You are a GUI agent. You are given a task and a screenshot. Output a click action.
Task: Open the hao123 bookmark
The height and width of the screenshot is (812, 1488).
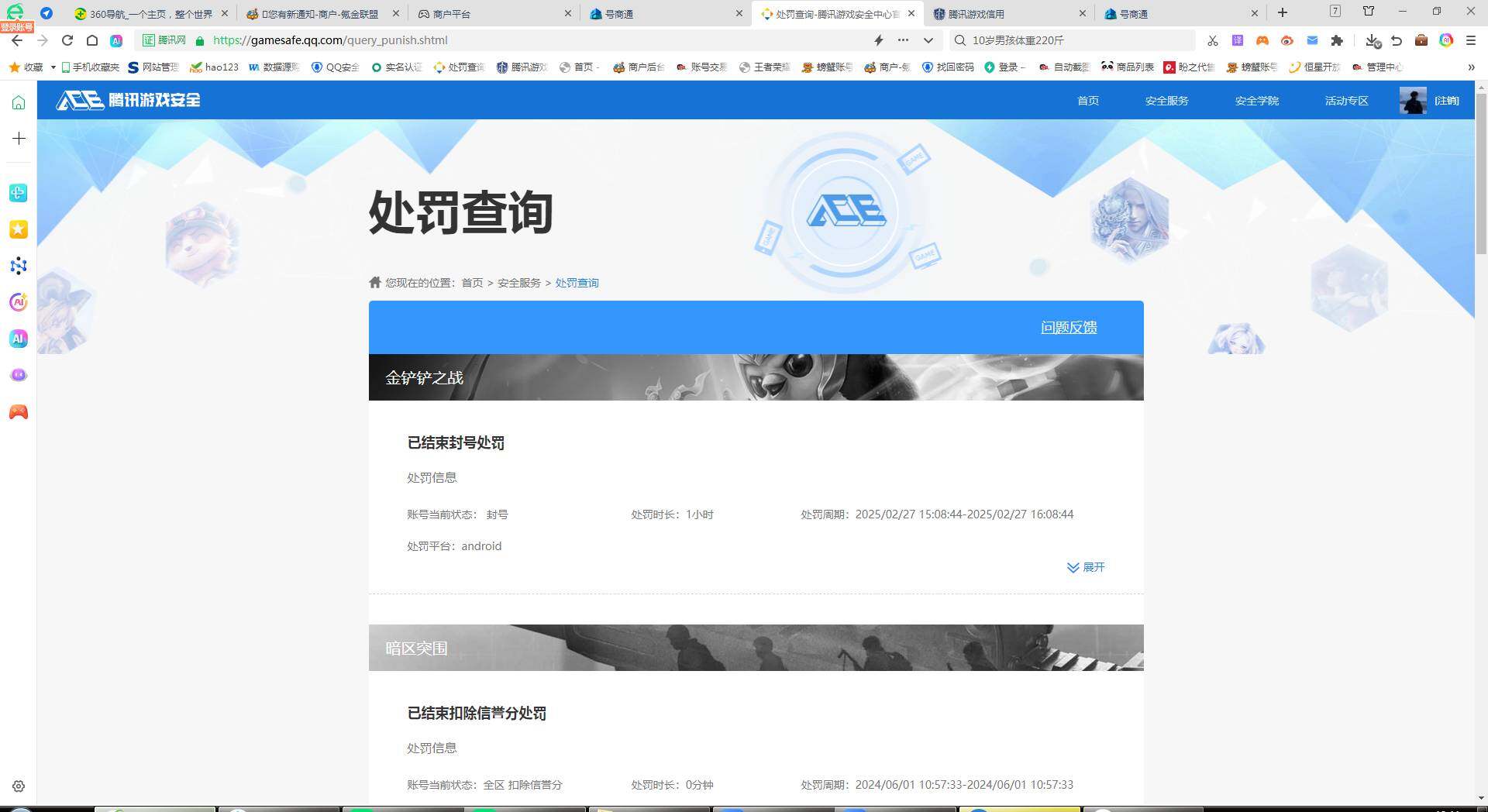[x=215, y=67]
